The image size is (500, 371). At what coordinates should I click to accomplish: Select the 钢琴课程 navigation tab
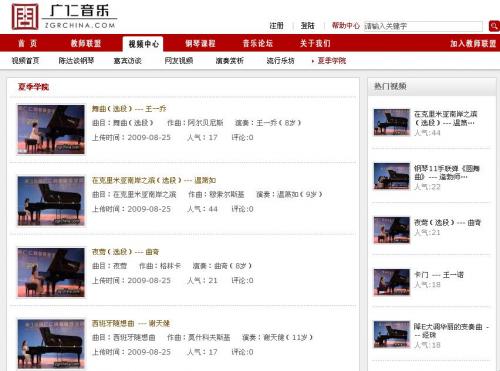[200, 43]
